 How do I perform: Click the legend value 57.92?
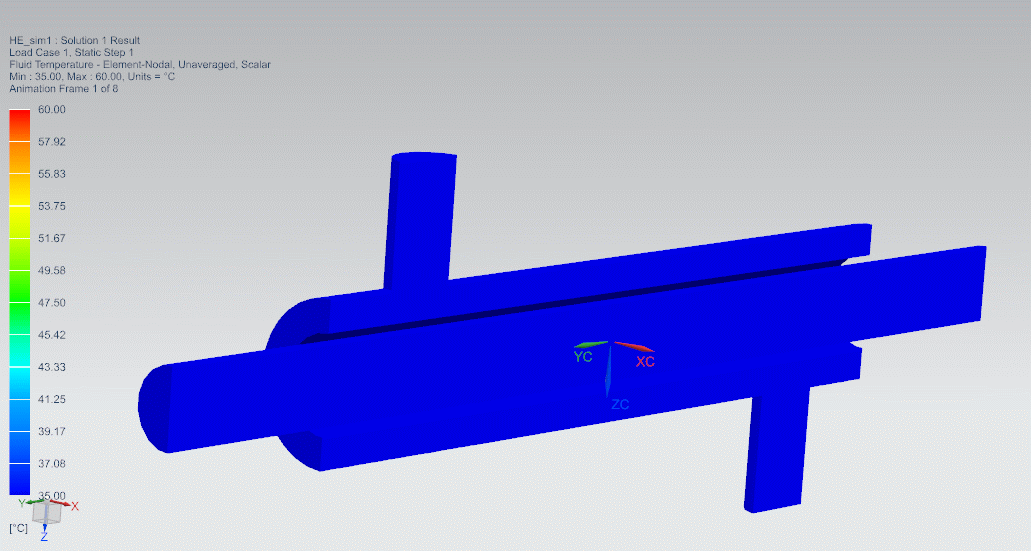pyautogui.click(x=51, y=141)
